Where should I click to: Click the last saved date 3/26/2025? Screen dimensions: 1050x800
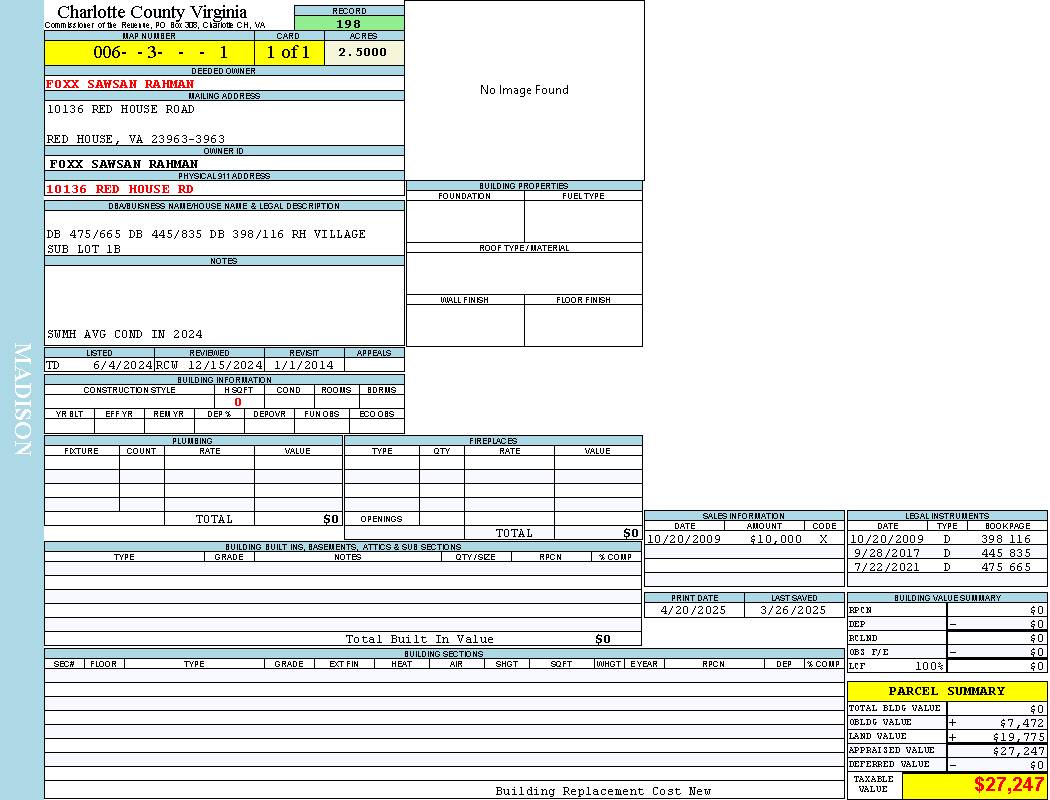[x=793, y=610]
